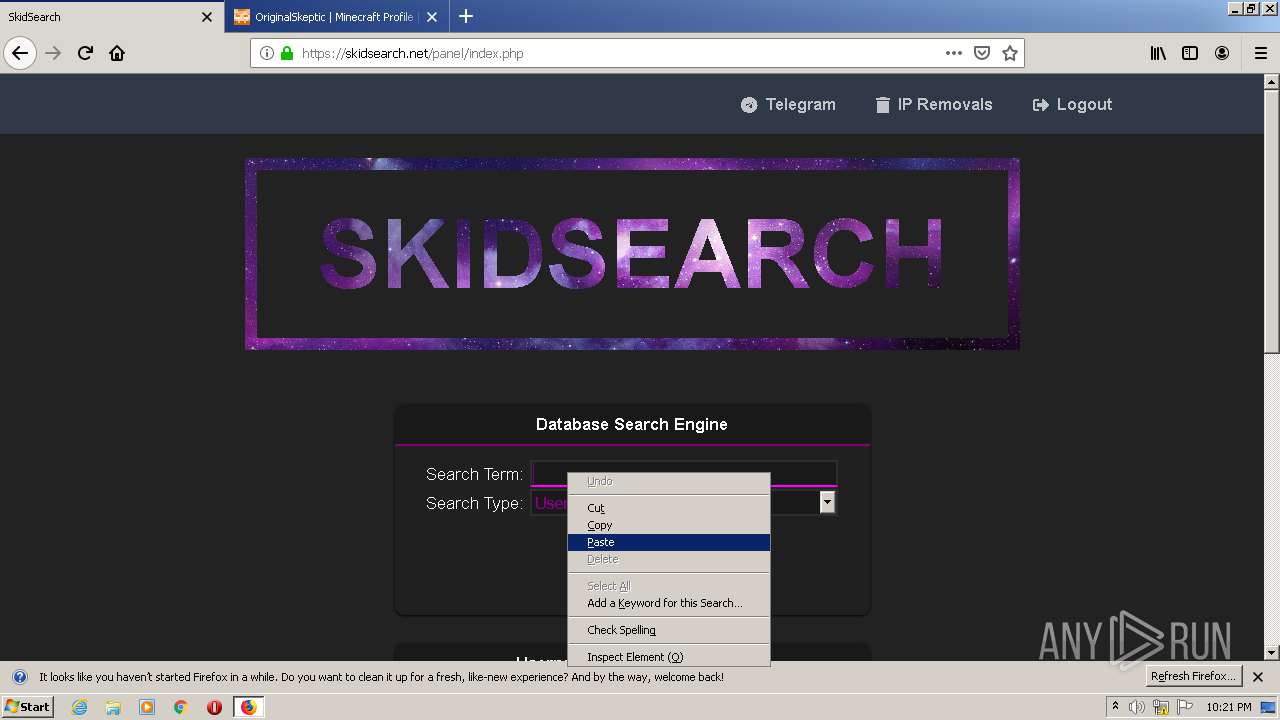Select Add a Keyword for this Search
1280x720 pixels.
[668, 603]
